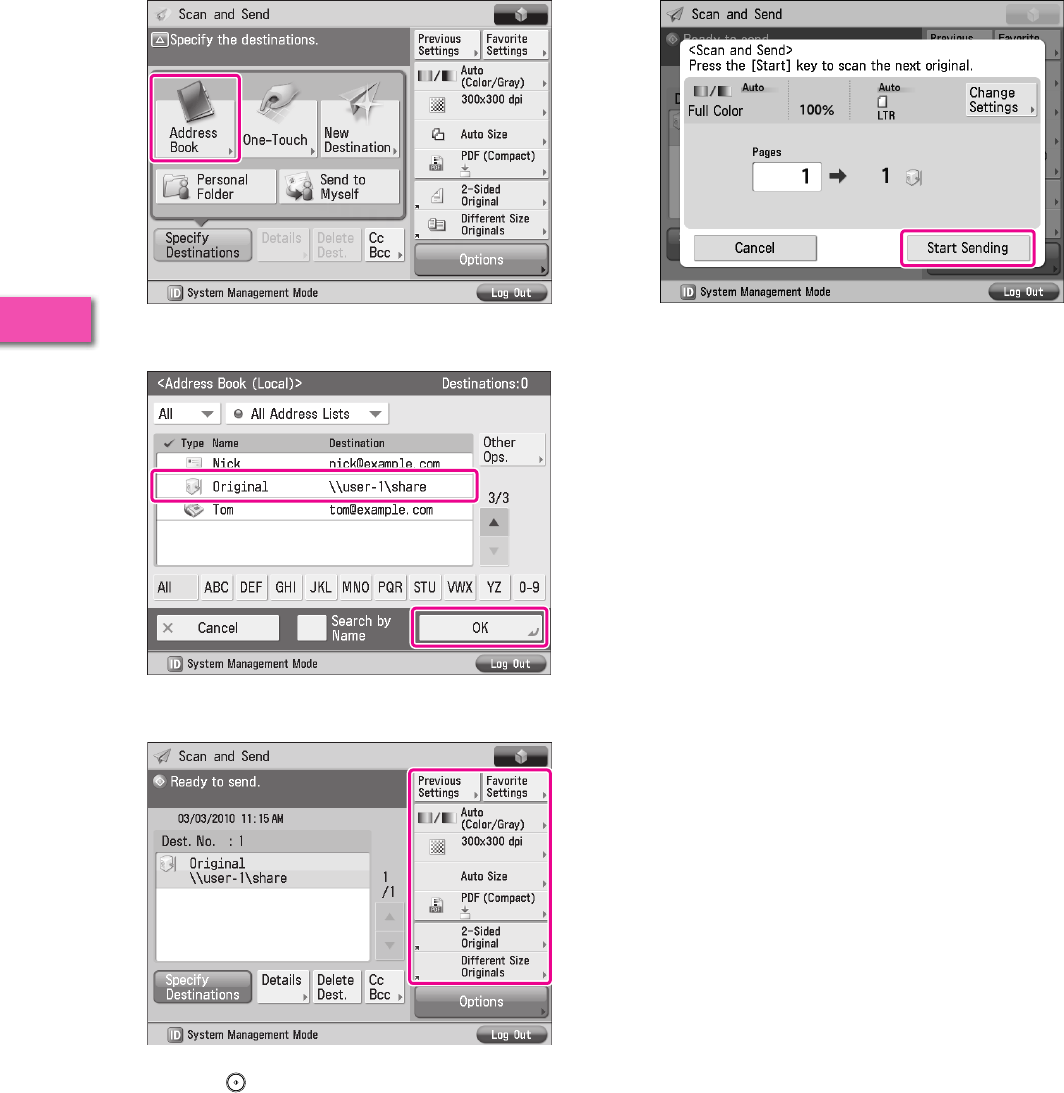Tap Specify Destinations in the top screen
The width and height of the screenshot is (1064, 1093).
(202, 245)
